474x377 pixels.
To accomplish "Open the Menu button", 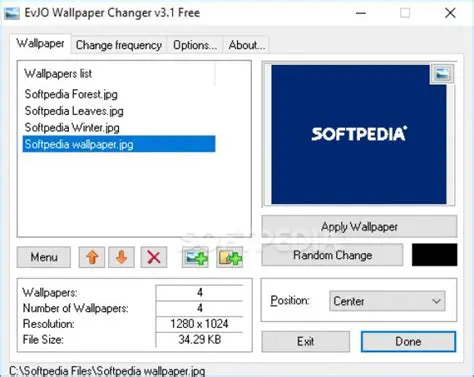I will 44,257.
